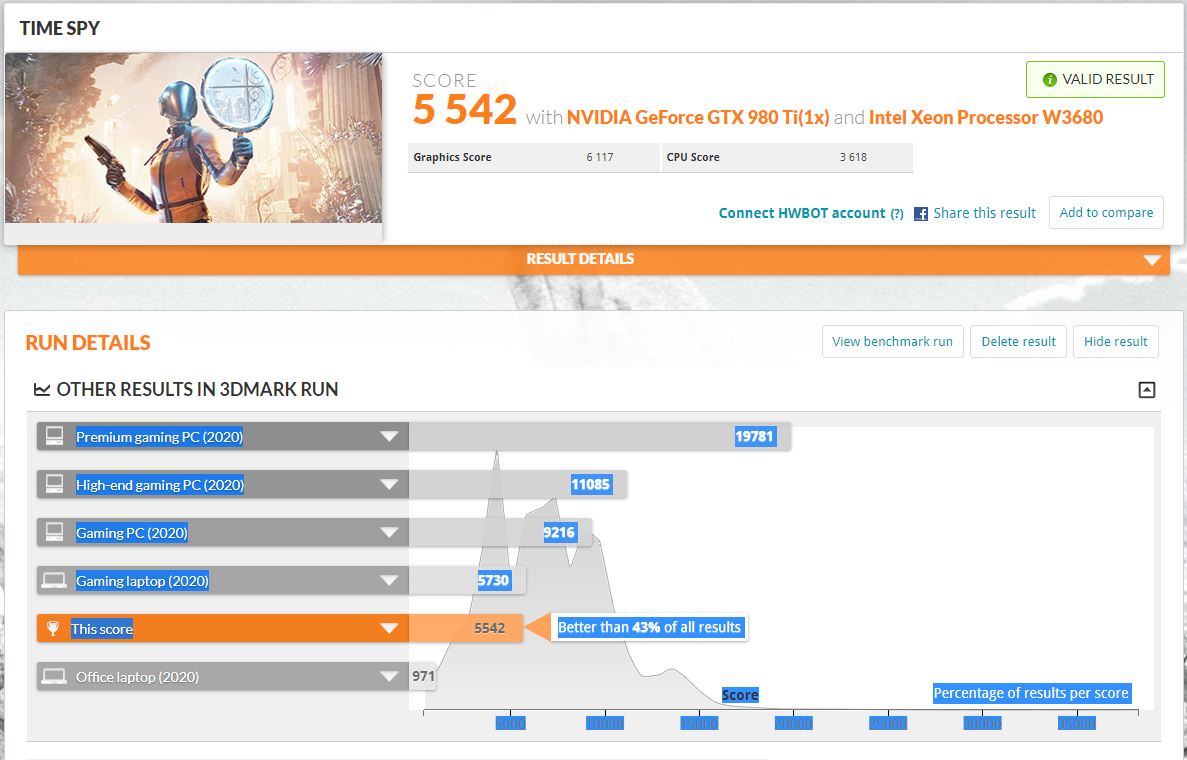
Task: Click the laptop icon for Gaming laptop (2020)
Action: 55,581
